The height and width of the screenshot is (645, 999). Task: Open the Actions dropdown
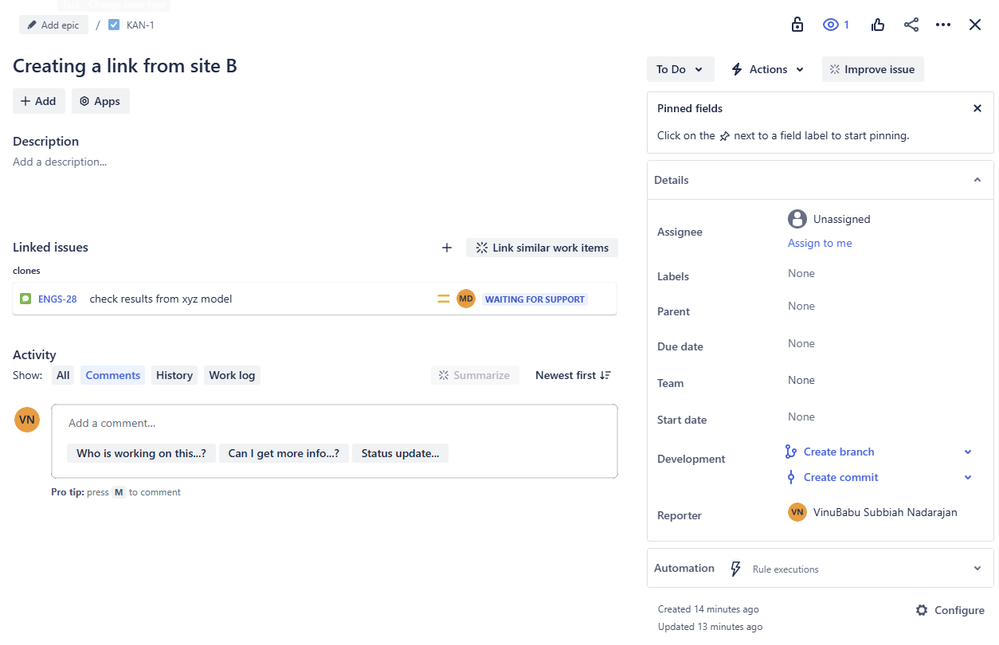point(768,69)
